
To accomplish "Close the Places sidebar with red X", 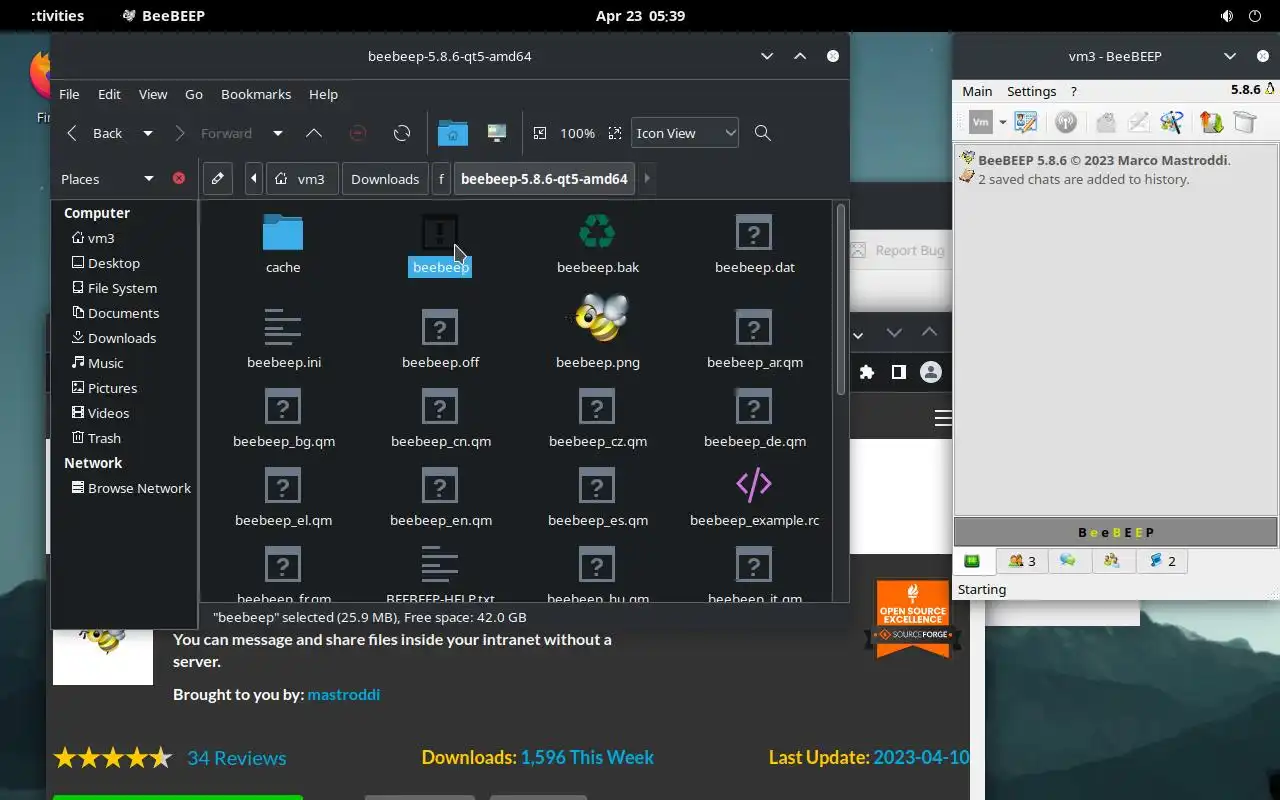I will [179, 178].
